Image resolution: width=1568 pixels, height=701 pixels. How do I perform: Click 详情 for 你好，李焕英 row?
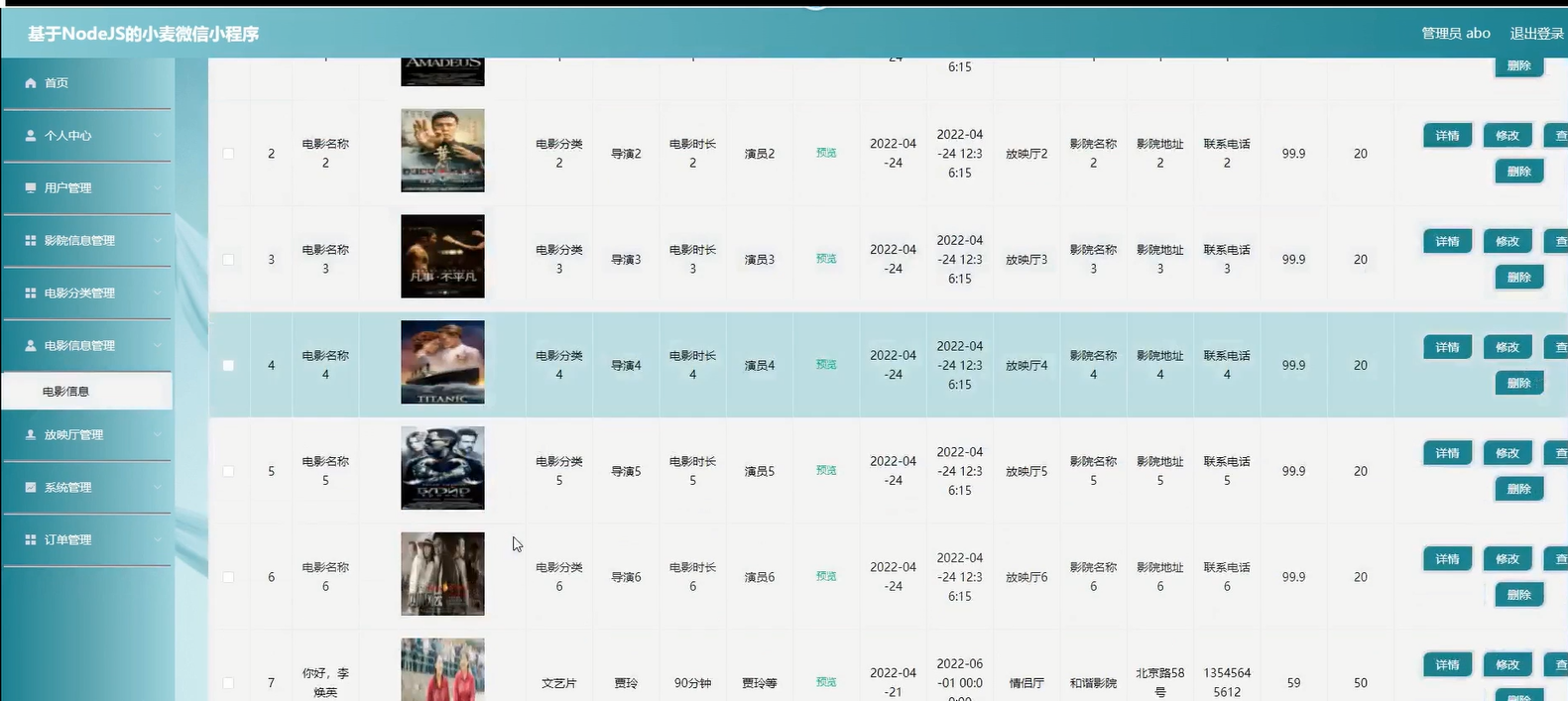(1447, 665)
